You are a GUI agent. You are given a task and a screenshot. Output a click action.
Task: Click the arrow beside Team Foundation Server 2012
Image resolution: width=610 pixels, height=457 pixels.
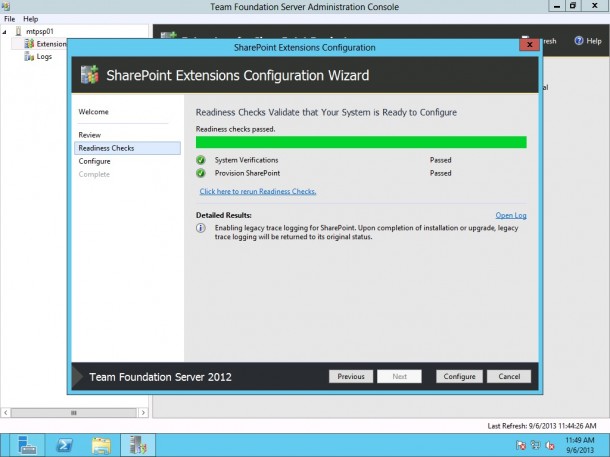[78, 376]
